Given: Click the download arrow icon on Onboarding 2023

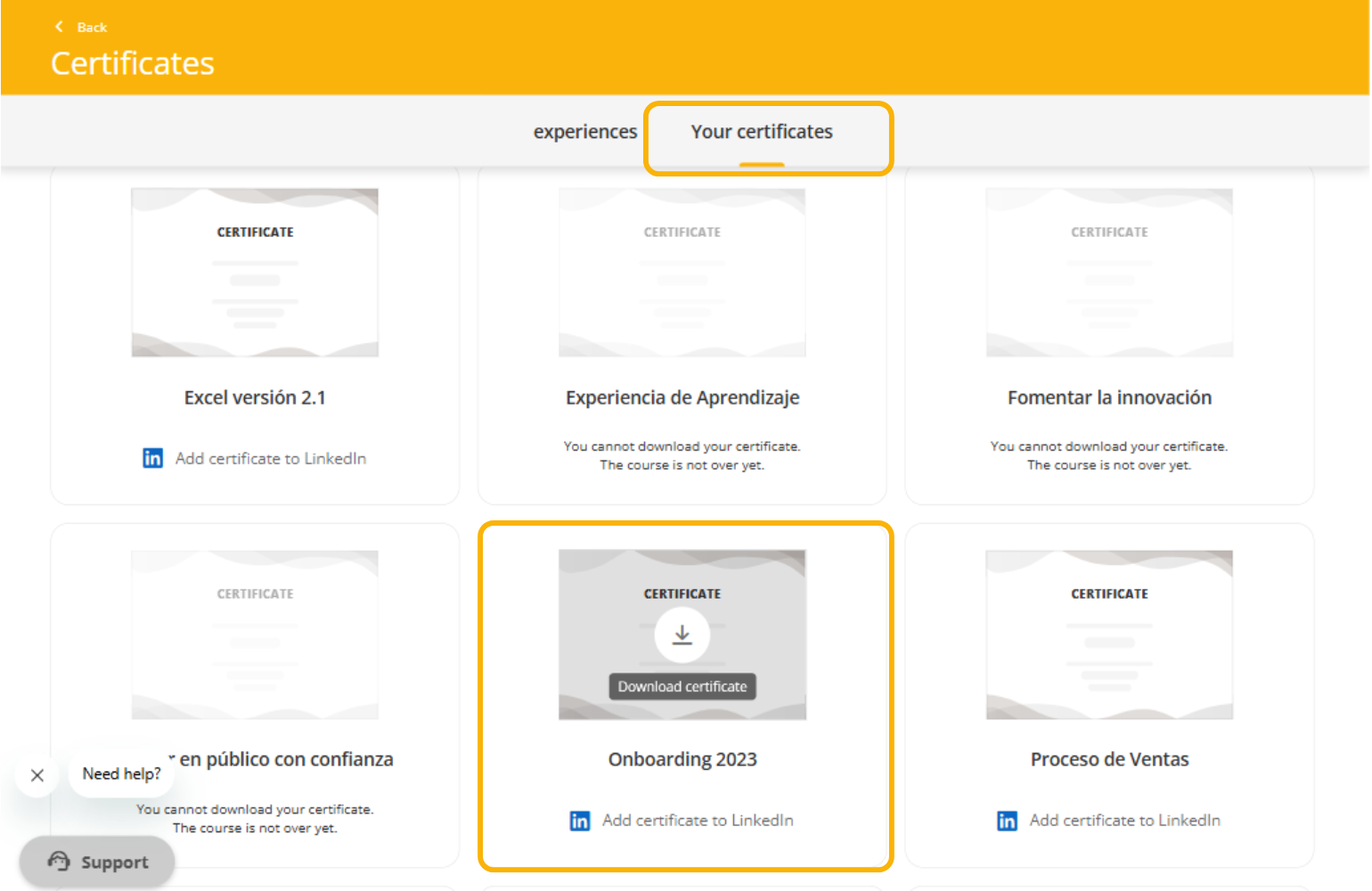Looking at the screenshot, I should click(682, 634).
